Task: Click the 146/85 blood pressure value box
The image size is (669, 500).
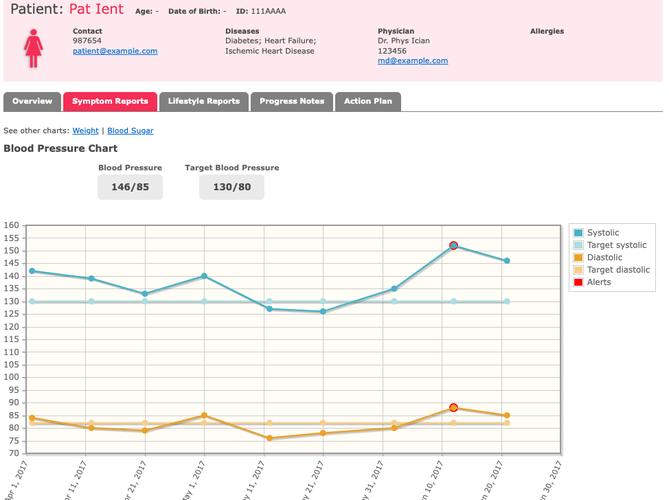Action: tap(130, 187)
